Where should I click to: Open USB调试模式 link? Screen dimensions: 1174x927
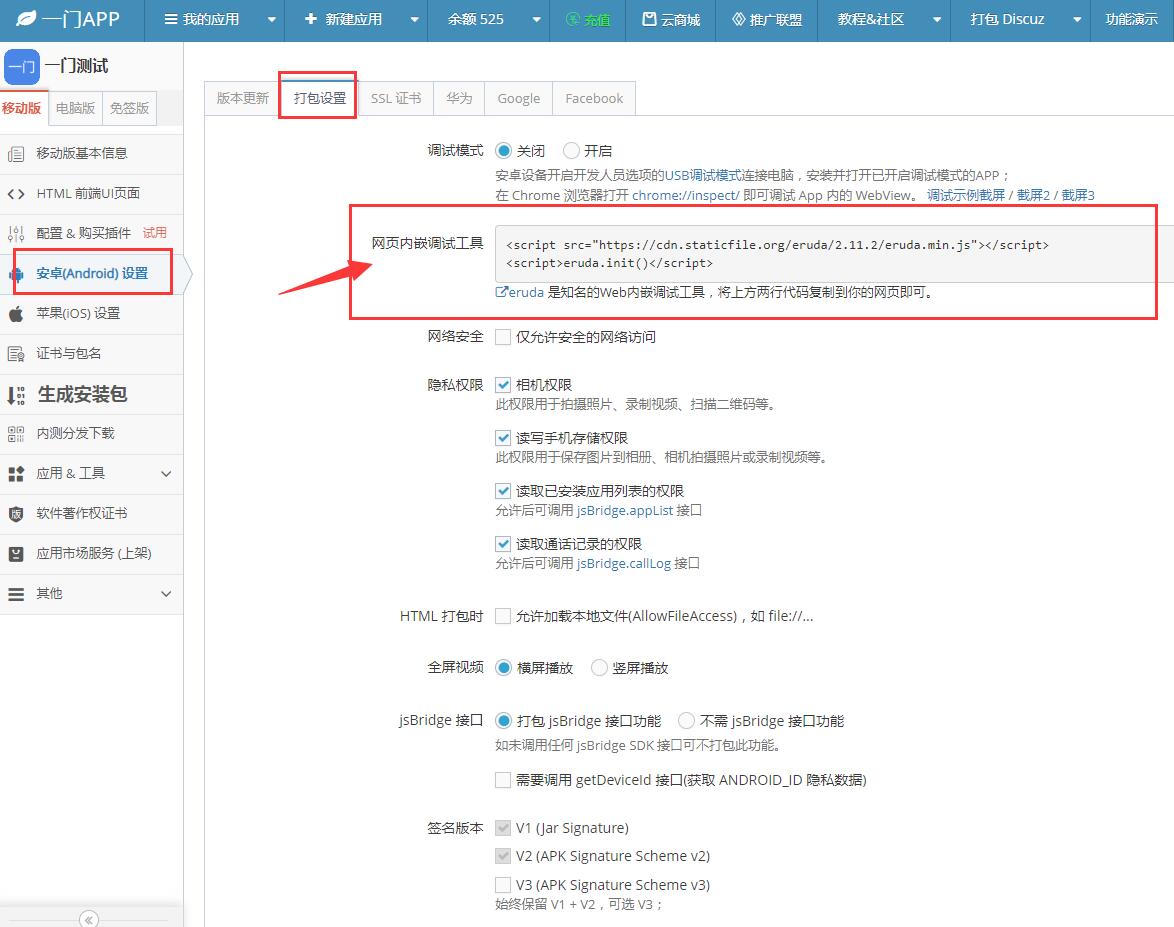[703, 175]
